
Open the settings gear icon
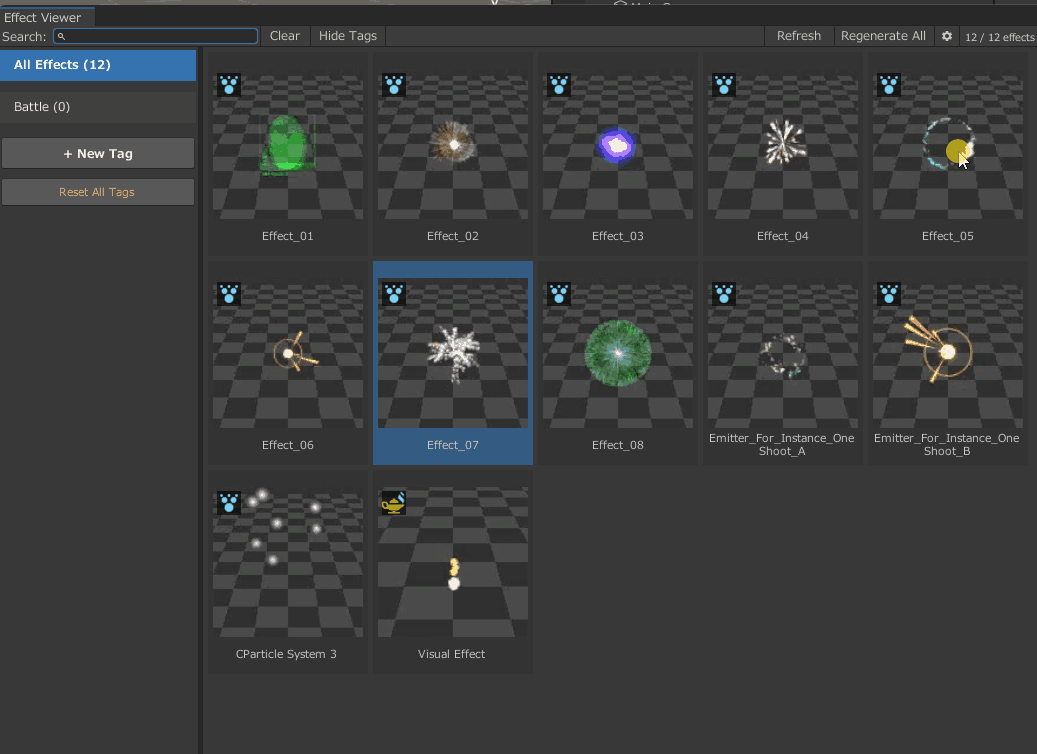coord(947,36)
